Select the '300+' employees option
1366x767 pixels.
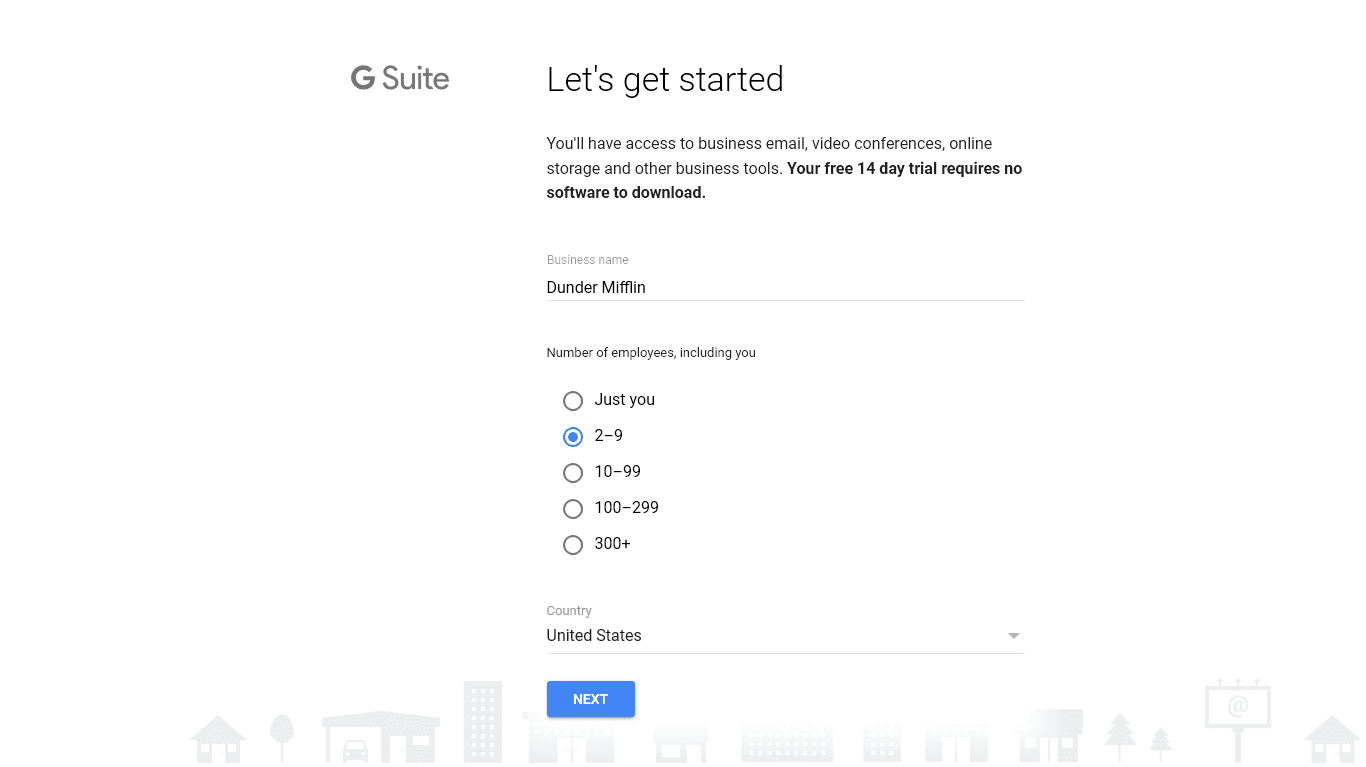(573, 544)
